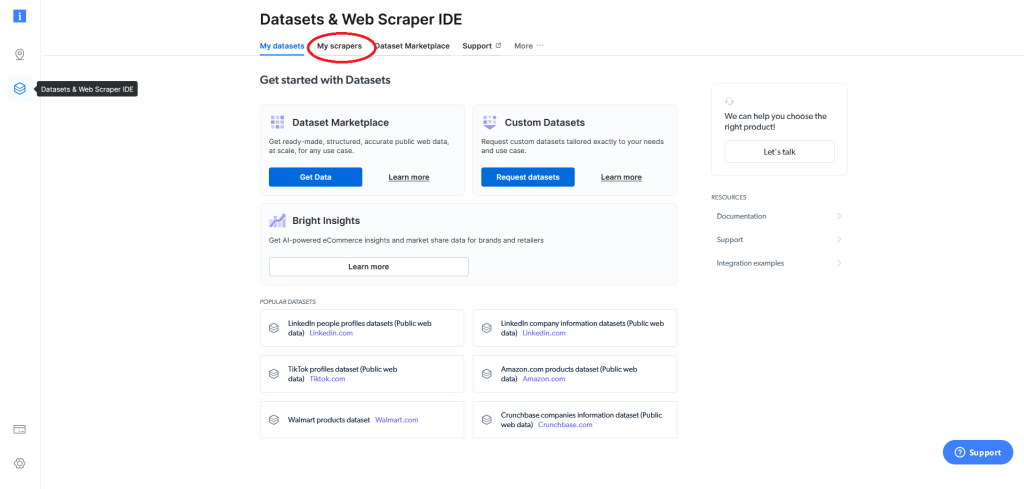This screenshot has width=1024, height=489.
Task: Expand the Documentation resource chevron
Action: tap(839, 216)
